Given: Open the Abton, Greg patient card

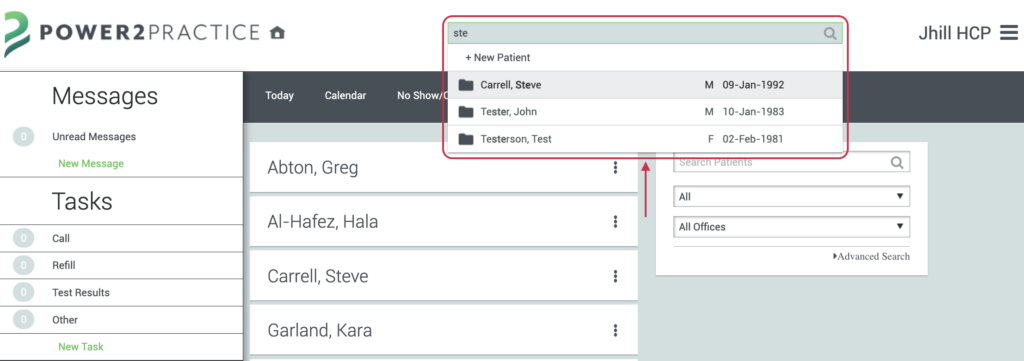Looking at the screenshot, I should tap(443, 168).
